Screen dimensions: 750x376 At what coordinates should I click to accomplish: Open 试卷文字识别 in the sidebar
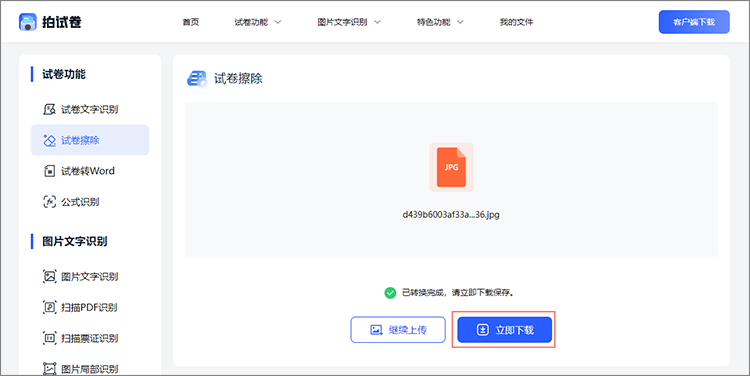[x=90, y=109]
